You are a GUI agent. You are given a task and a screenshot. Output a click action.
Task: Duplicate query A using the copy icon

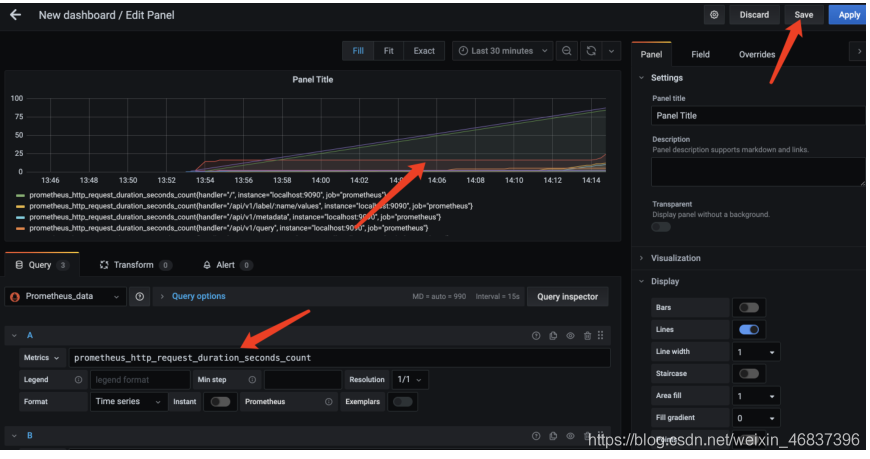553,336
